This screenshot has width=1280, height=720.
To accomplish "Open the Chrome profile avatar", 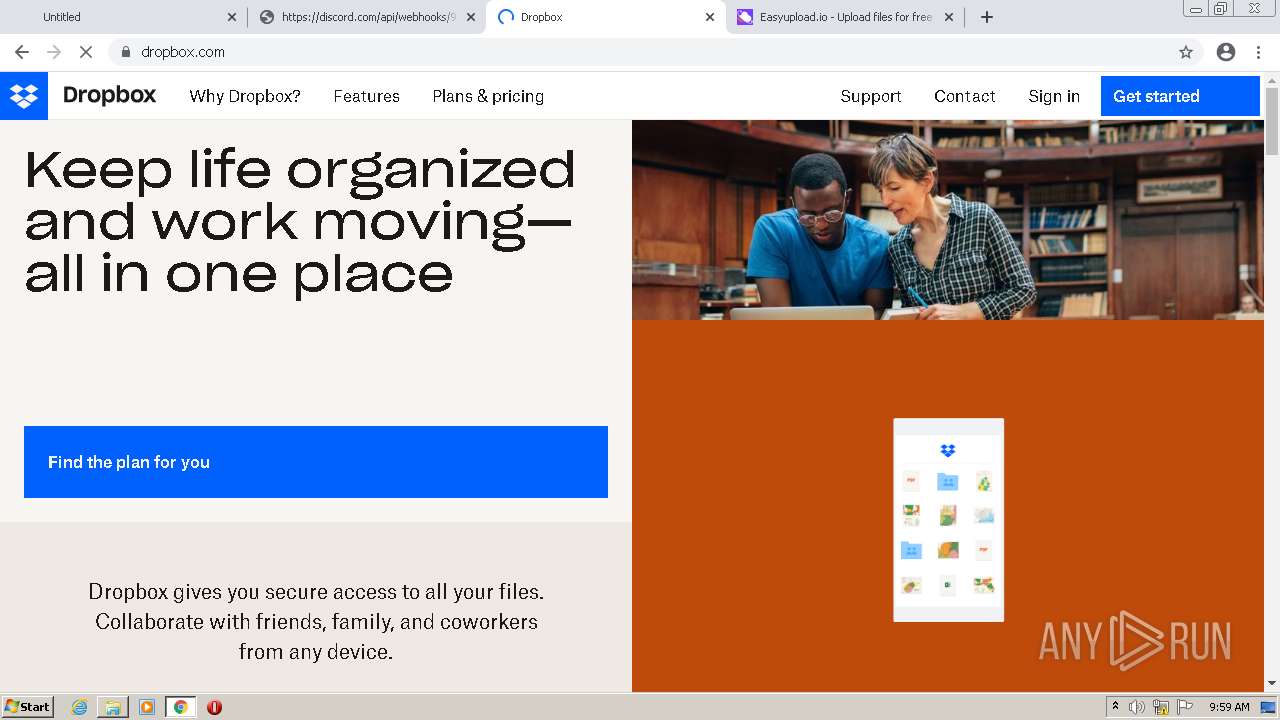I will (1226, 52).
